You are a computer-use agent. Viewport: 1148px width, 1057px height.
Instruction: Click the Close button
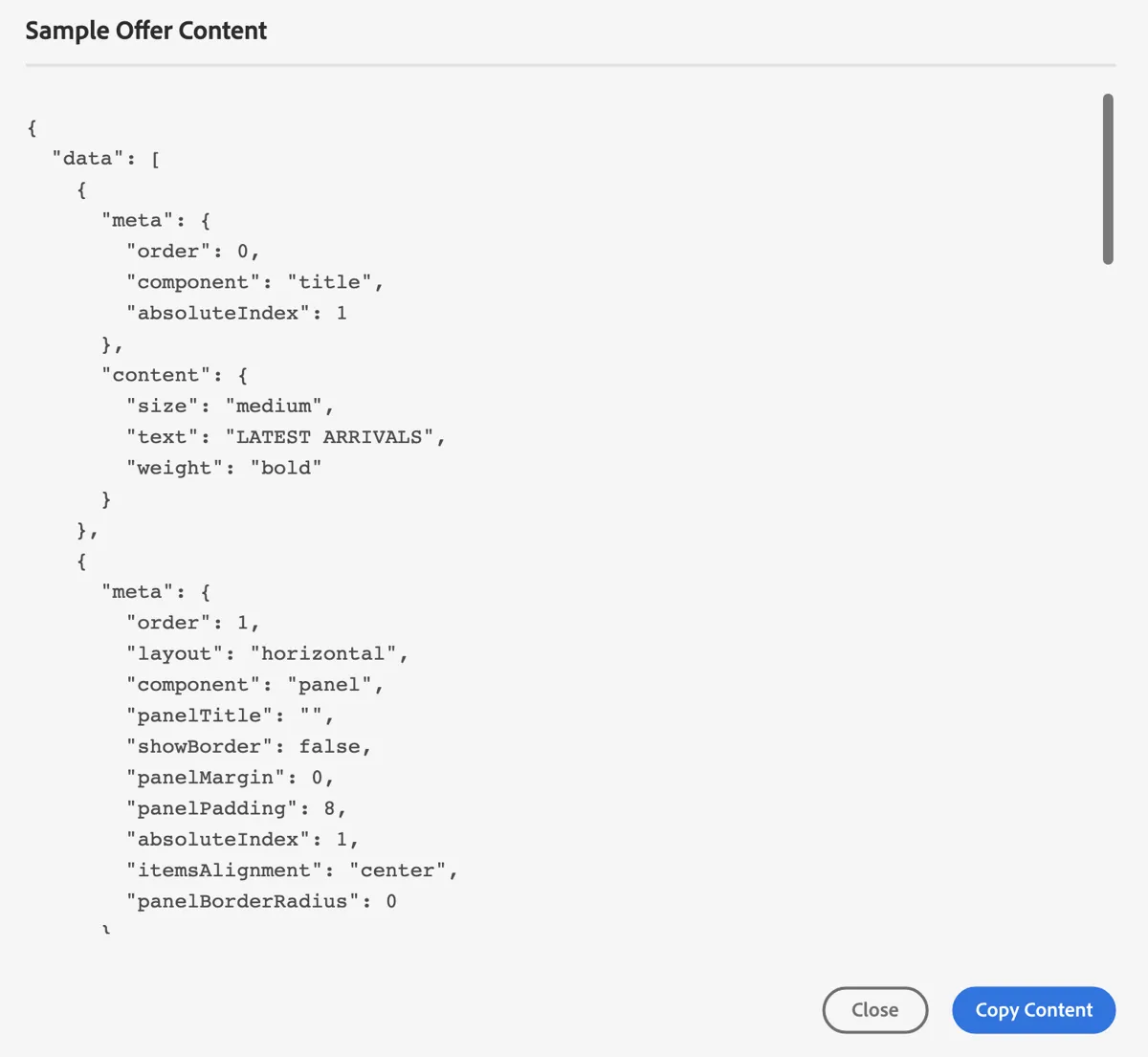(875, 1010)
